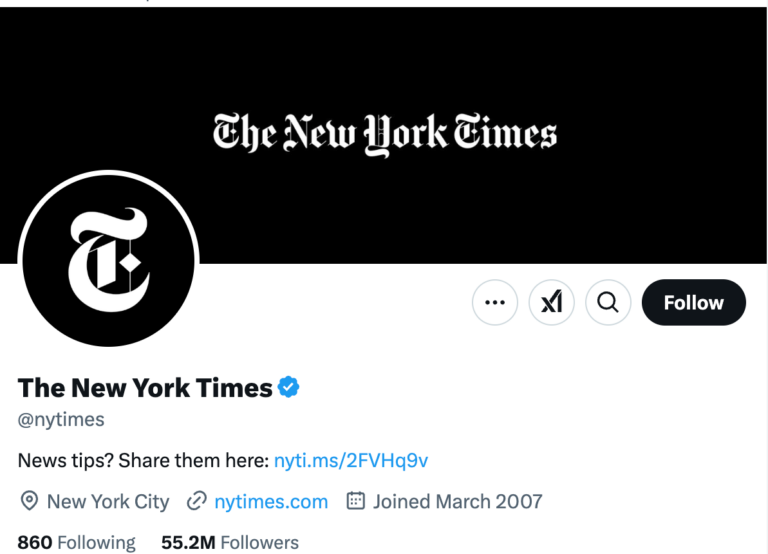Viewport: 768px width, 554px height.
Task: View the 860 Following list
Action: click(x=76, y=543)
